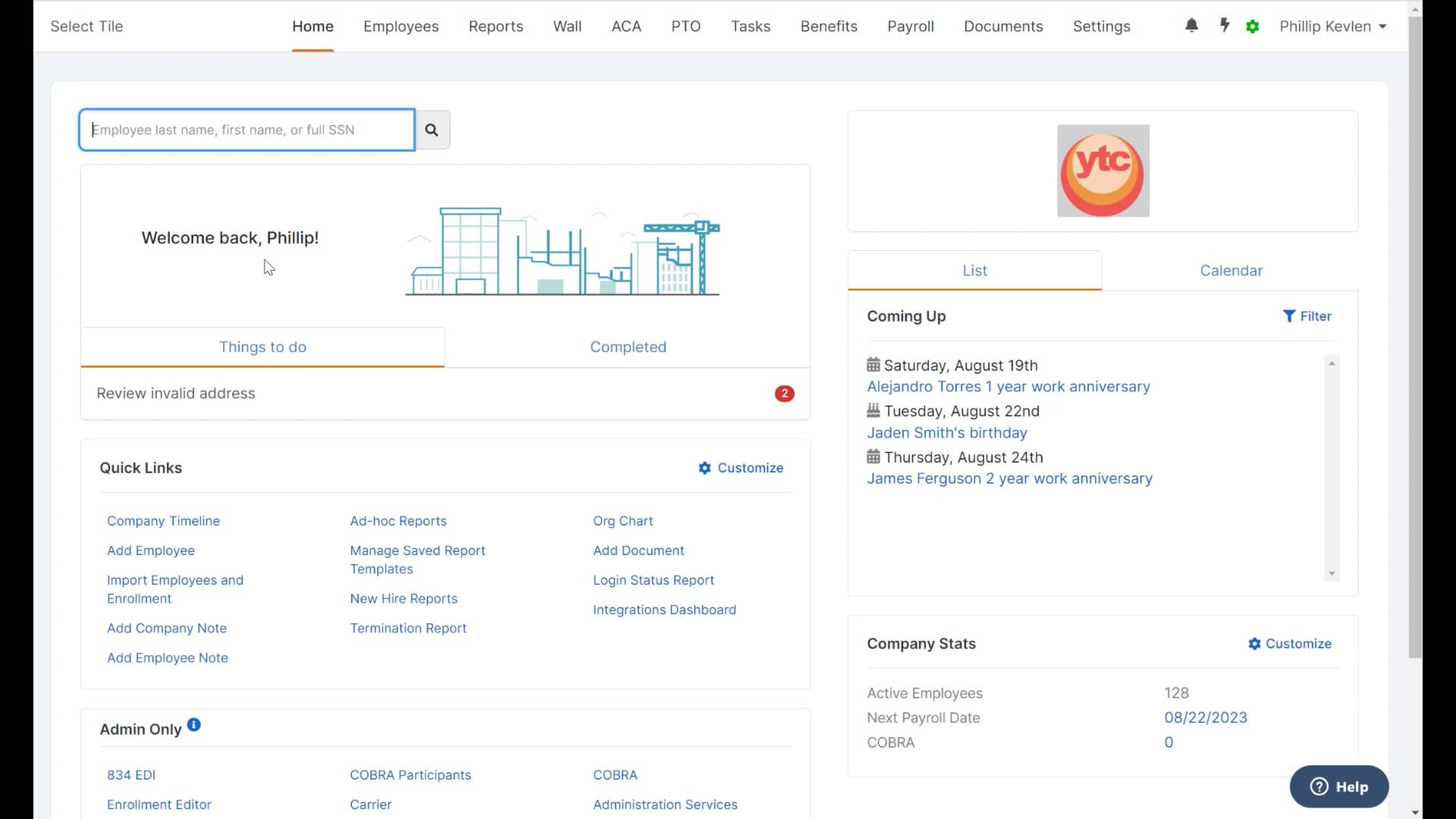The width and height of the screenshot is (1456, 819).
Task: Switch to the List view toggle
Action: [x=974, y=270]
